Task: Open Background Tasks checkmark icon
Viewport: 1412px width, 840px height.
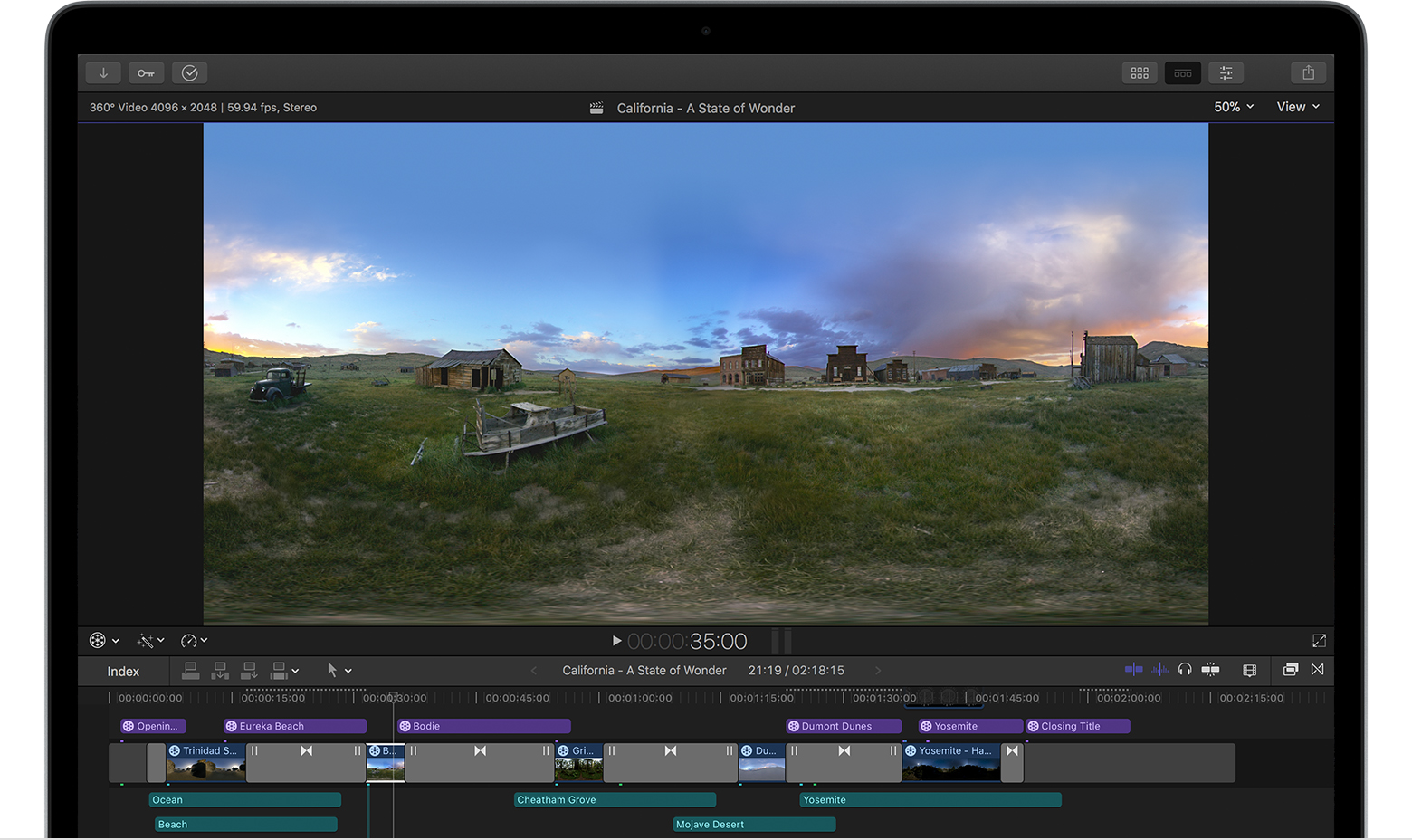Action: click(189, 73)
